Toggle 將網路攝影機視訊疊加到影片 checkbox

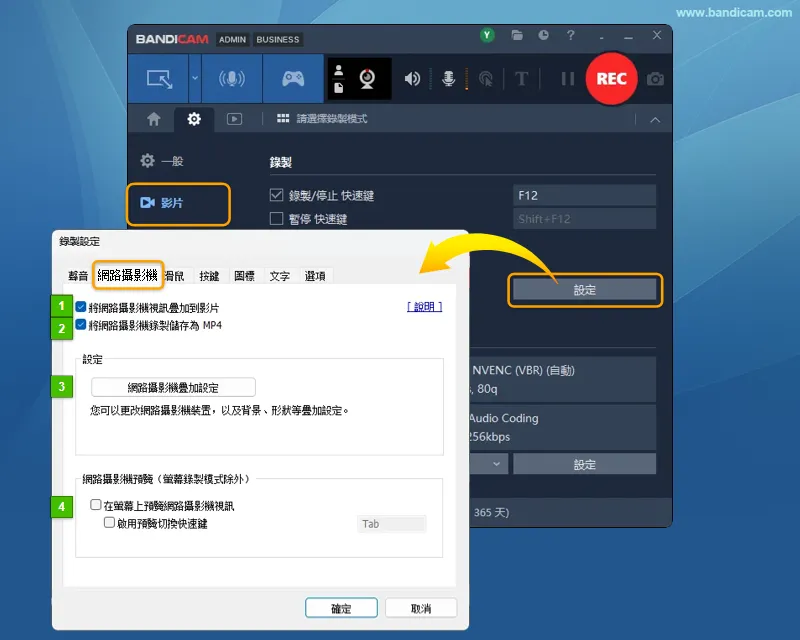pos(81,307)
